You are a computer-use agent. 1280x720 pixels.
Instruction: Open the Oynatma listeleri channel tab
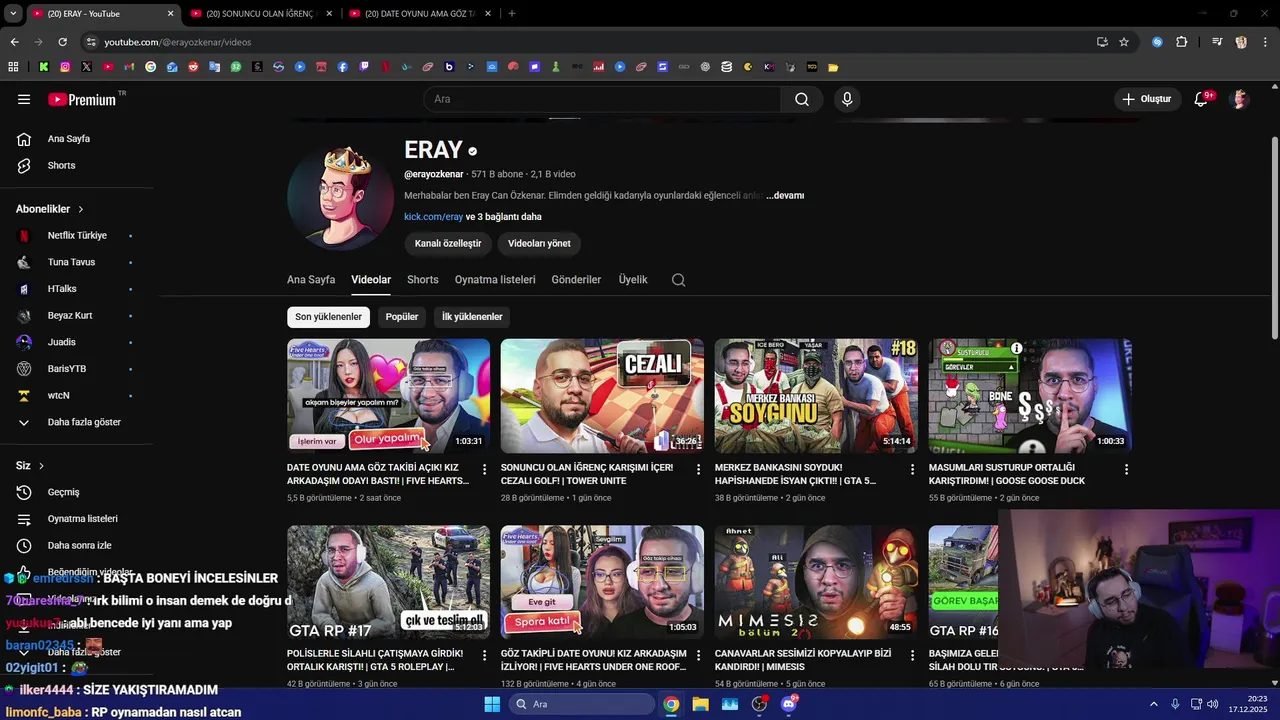(495, 280)
